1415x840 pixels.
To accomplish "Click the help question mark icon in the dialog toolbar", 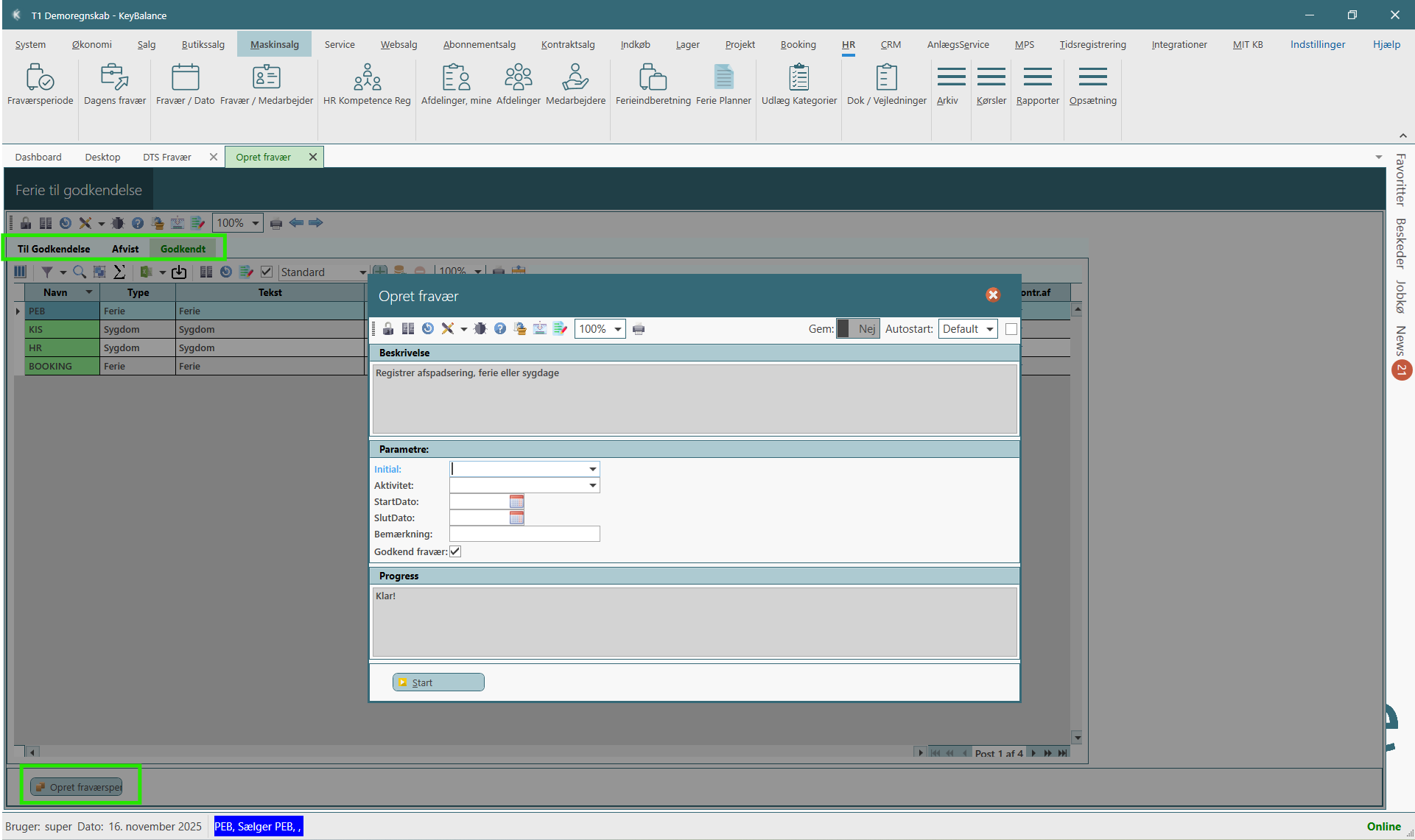I will coord(500,329).
